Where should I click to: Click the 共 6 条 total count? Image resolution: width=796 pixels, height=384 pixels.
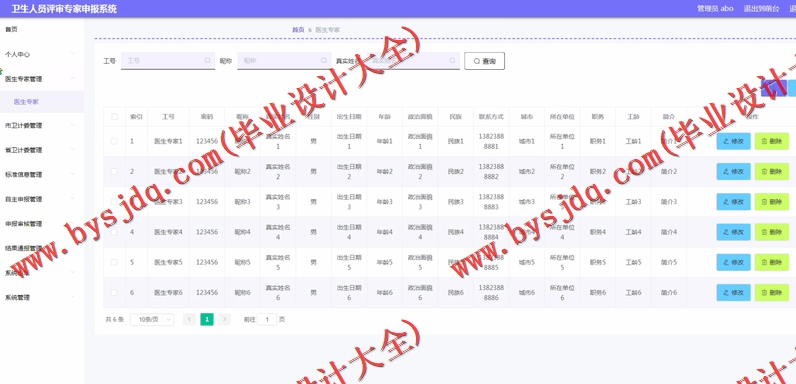point(114,319)
